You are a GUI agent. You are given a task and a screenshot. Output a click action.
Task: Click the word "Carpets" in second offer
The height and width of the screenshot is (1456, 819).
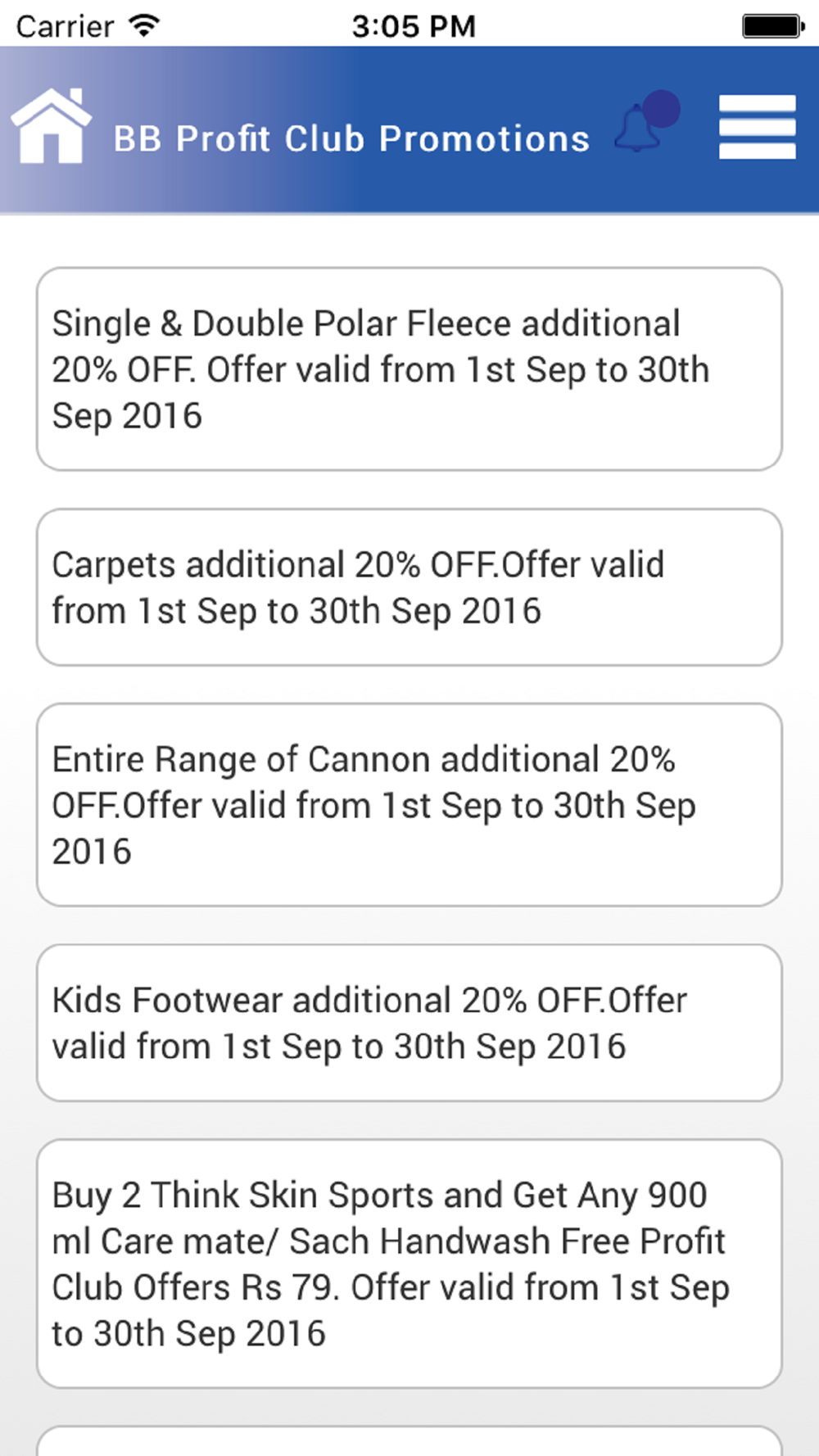coord(115,566)
